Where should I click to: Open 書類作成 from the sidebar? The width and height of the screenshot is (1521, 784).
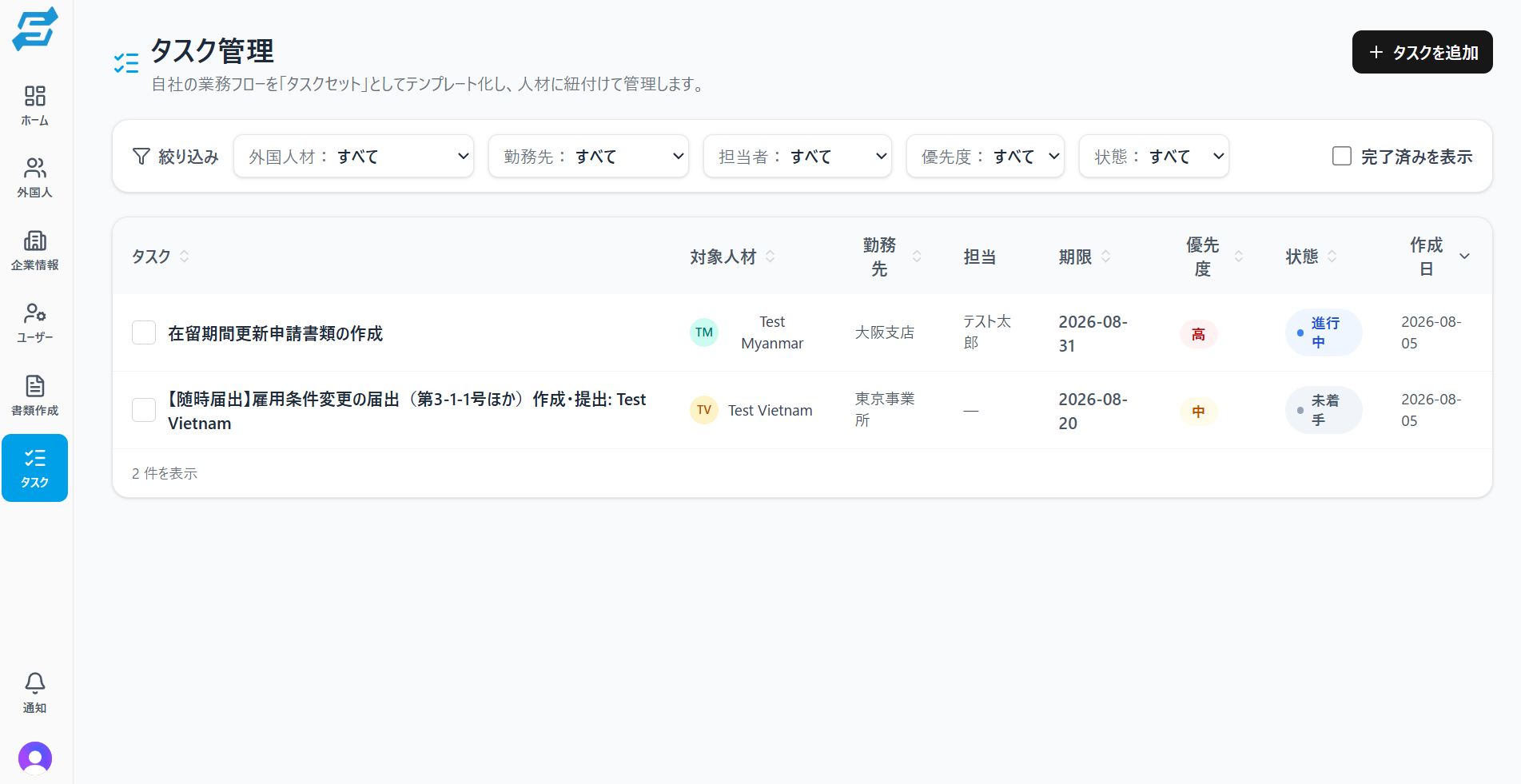click(35, 396)
